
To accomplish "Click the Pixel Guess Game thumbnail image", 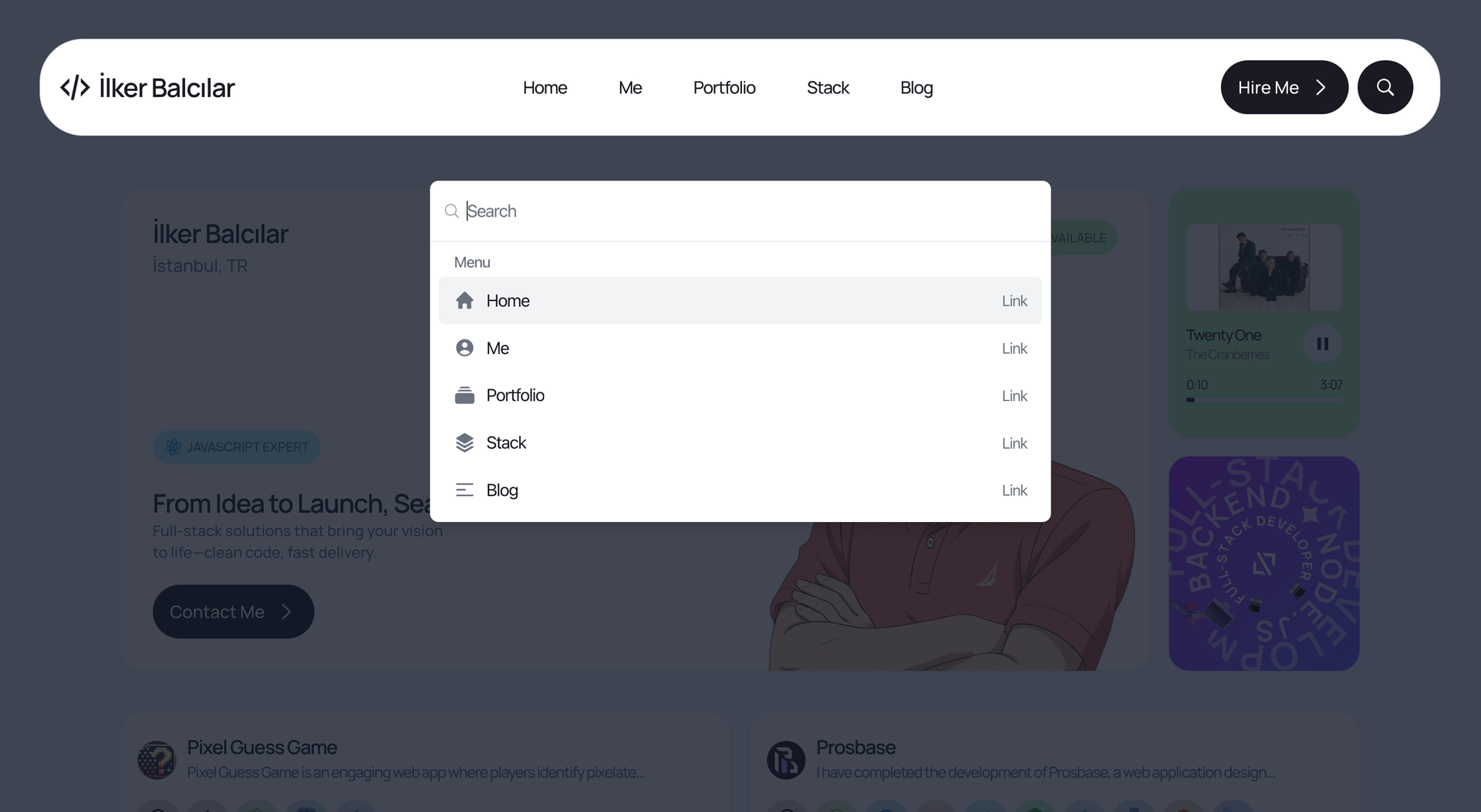I will 157,760.
